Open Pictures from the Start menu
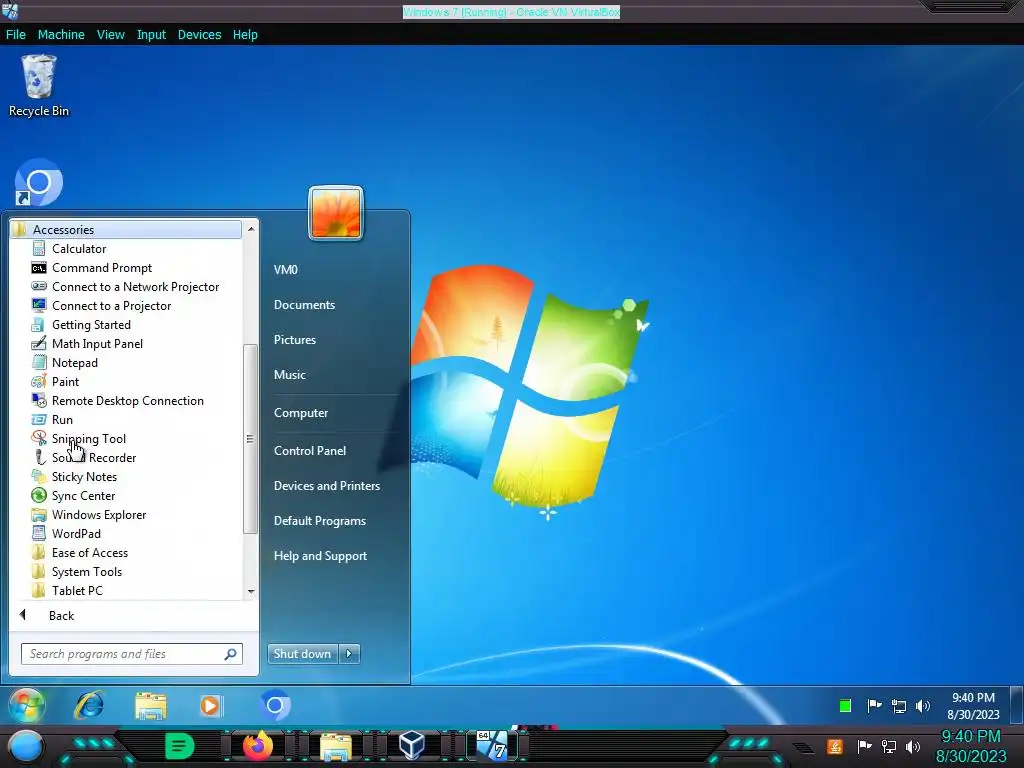1024x768 pixels. point(295,340)
